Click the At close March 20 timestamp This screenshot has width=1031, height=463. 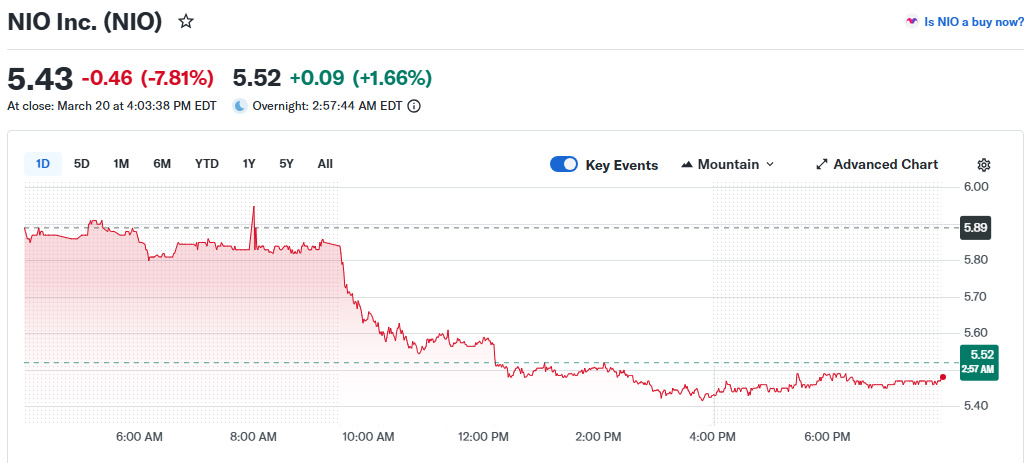point(112,106)
